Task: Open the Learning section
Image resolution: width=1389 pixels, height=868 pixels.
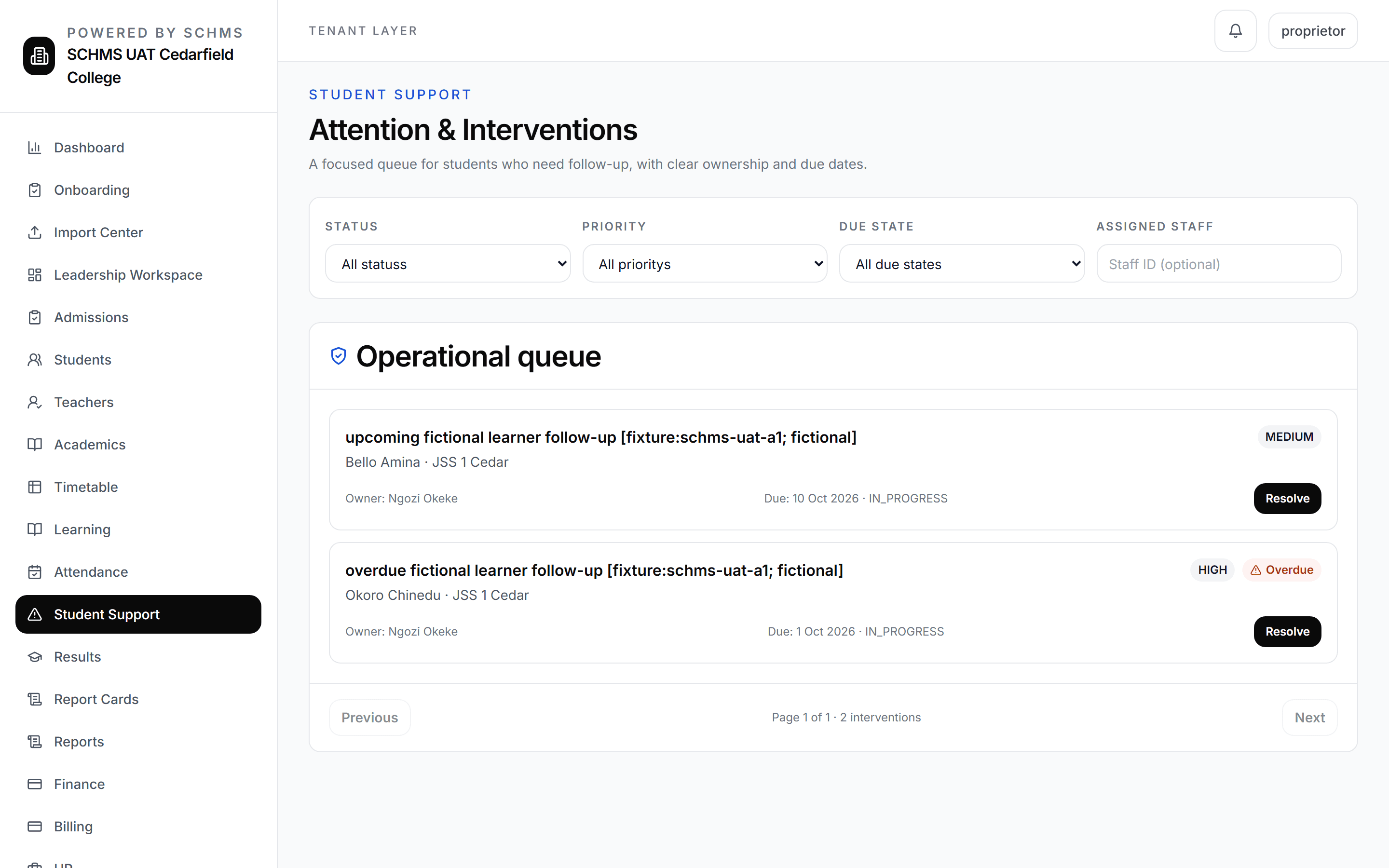Action: (138, 530)
